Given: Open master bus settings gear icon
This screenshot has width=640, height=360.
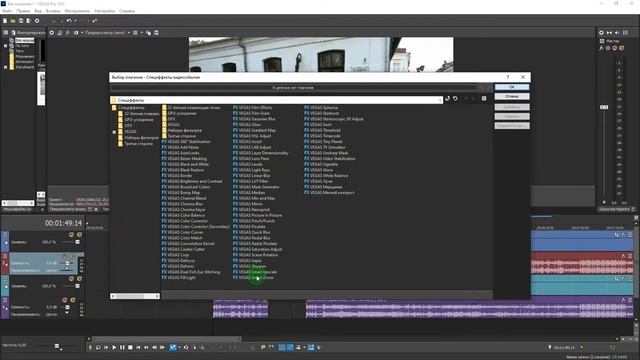Looking at the screenshot, I should point(601,33).
